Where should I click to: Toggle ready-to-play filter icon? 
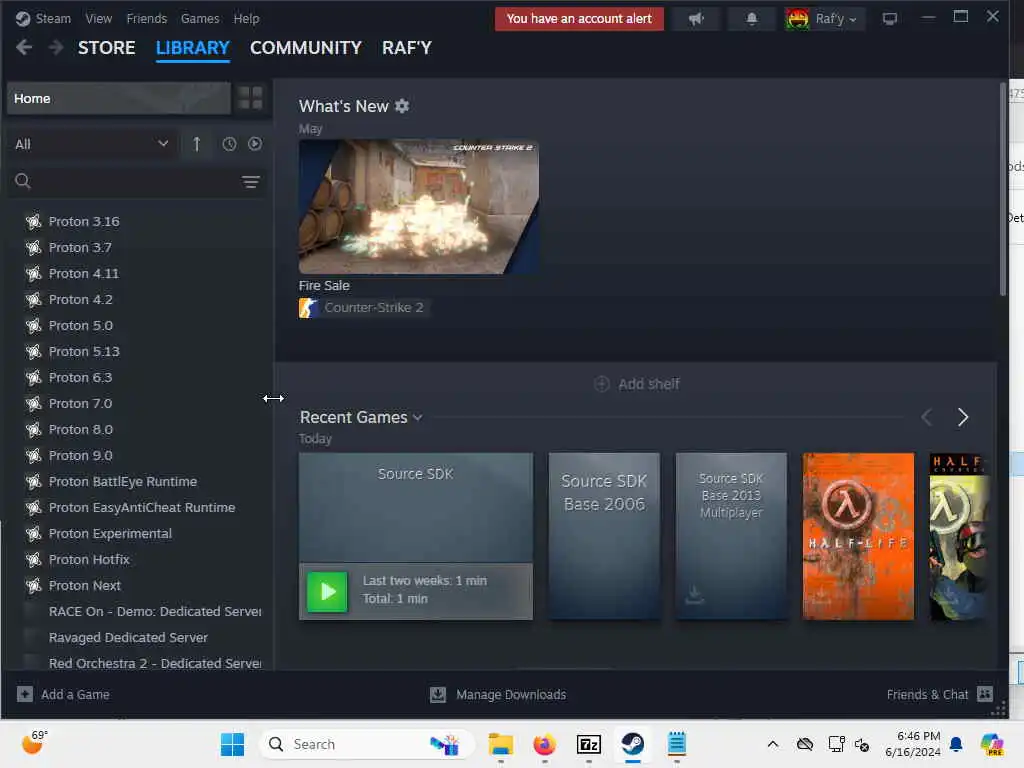[x=255, y=144]
